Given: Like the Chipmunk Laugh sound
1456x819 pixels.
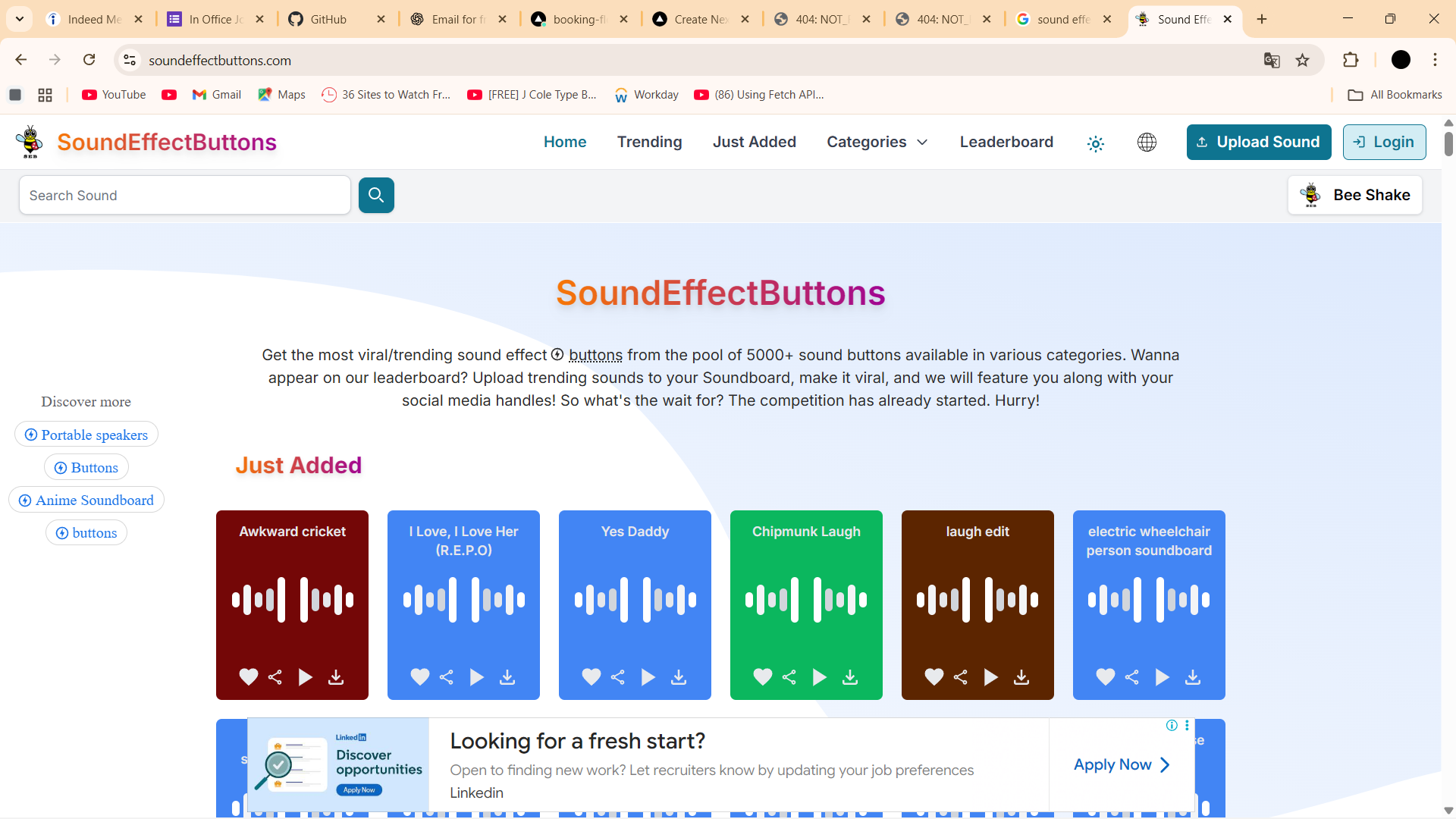Looking at the screenshot, I should click(763, 676).
